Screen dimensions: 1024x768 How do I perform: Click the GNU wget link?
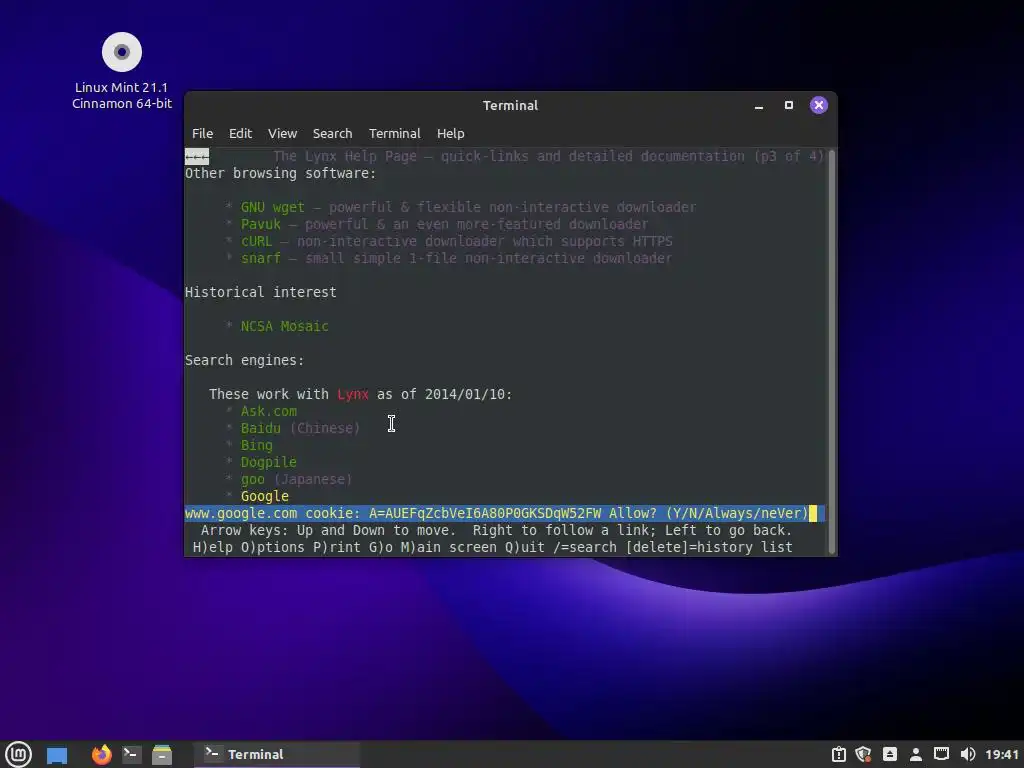[x=272, y=207]
